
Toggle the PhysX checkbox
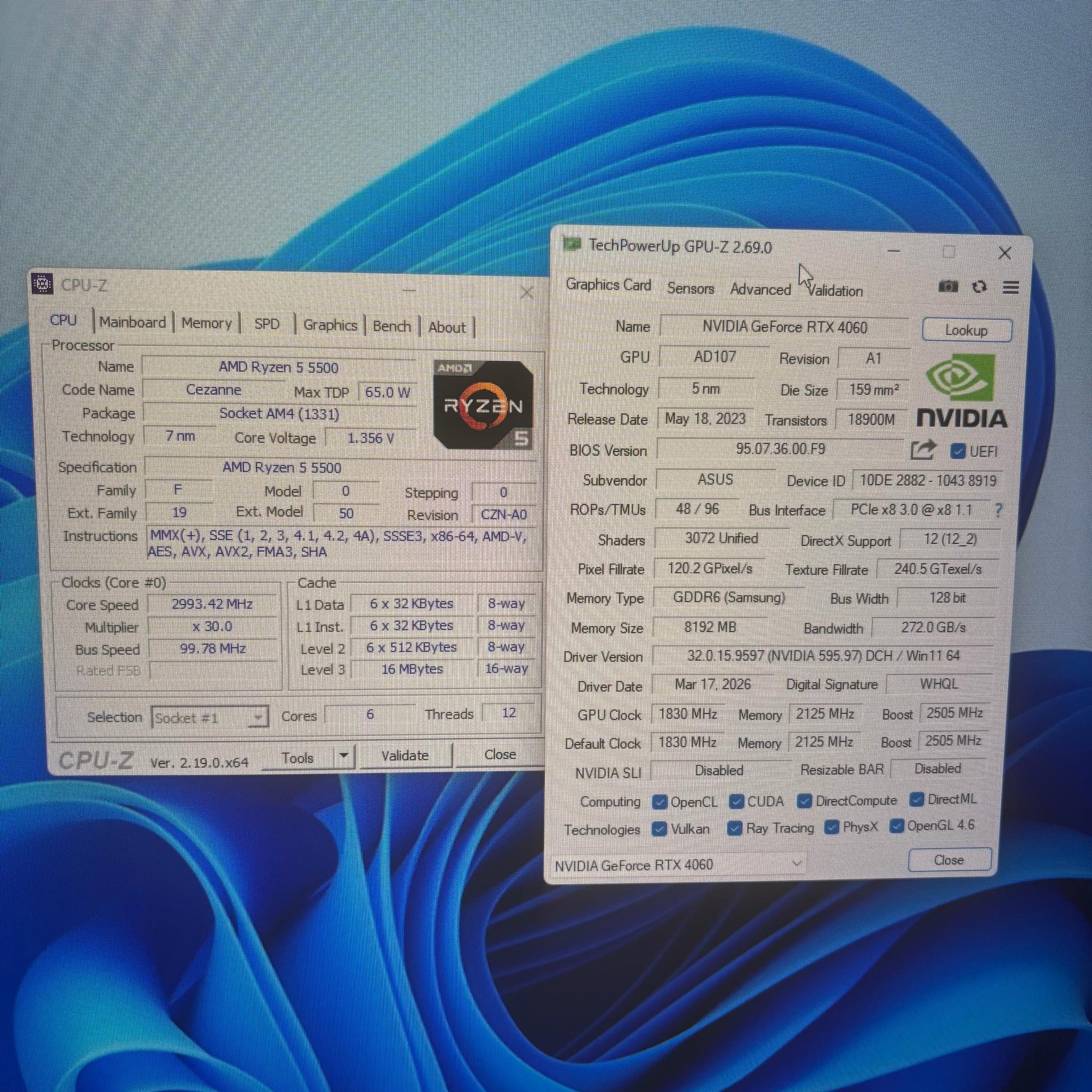(x=831, y=827)
